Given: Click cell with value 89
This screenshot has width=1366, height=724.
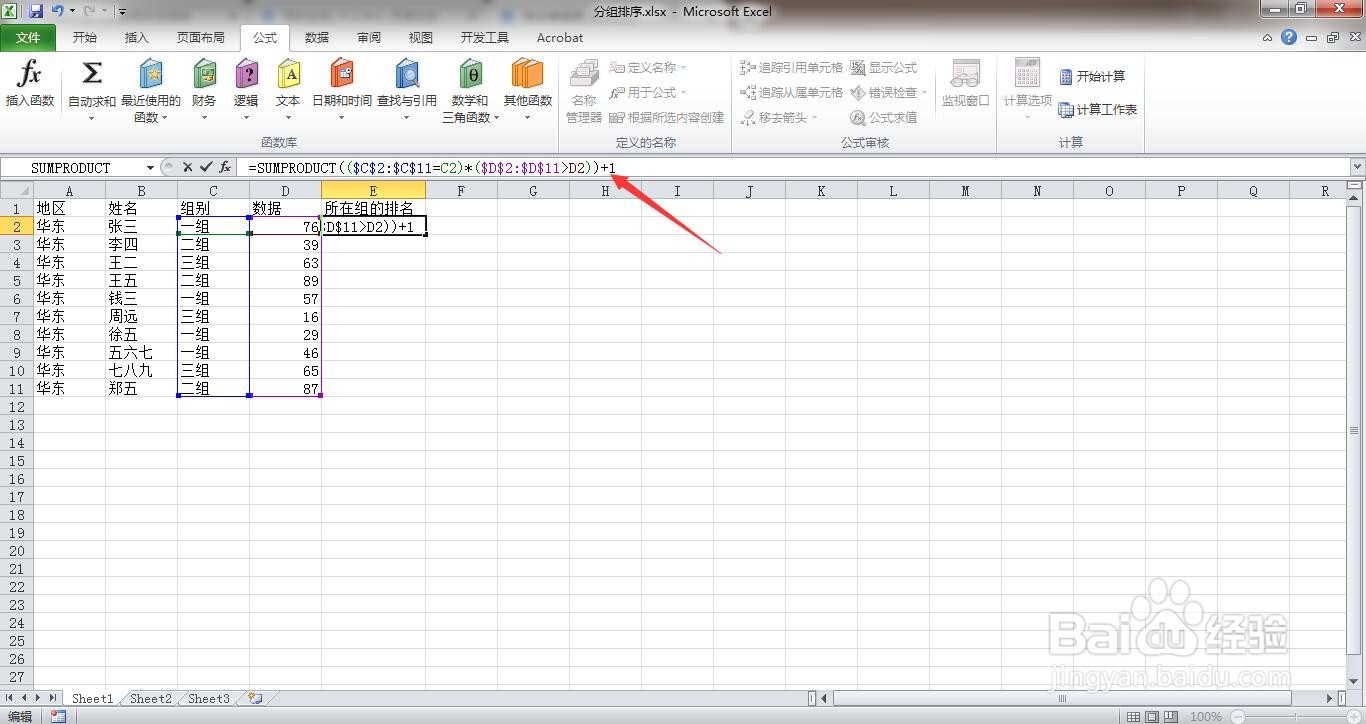Looking at the screenshot, I should pyautogui.click(x=285, y=281).
